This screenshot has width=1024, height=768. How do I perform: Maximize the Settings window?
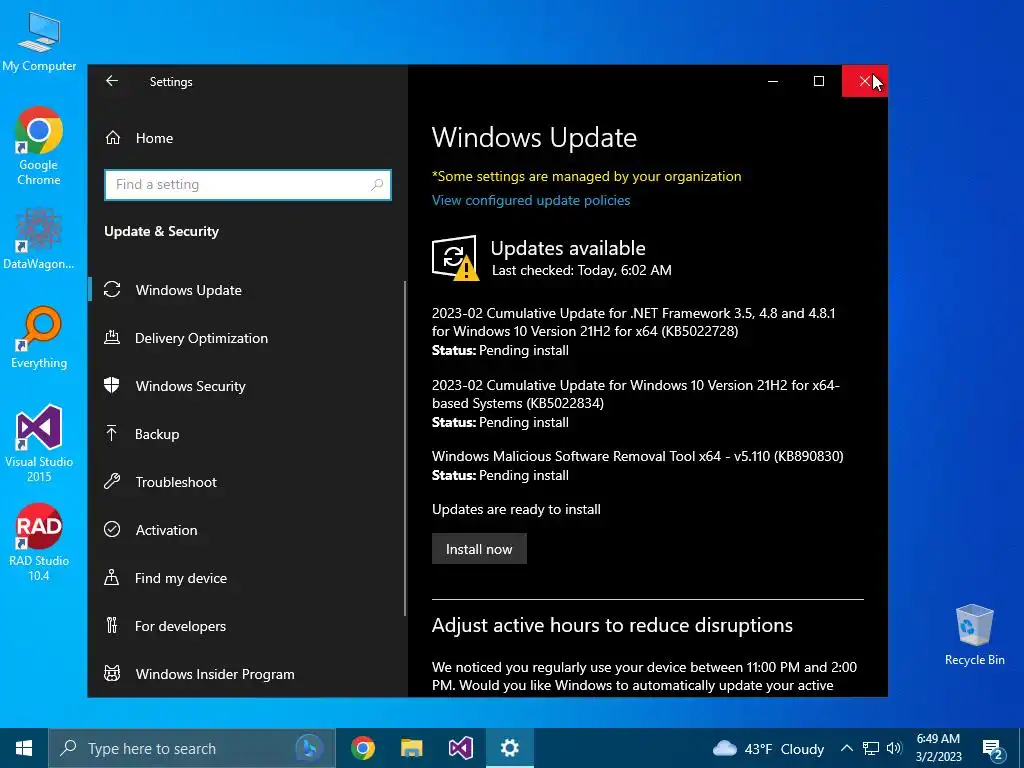tap(818, 81)
